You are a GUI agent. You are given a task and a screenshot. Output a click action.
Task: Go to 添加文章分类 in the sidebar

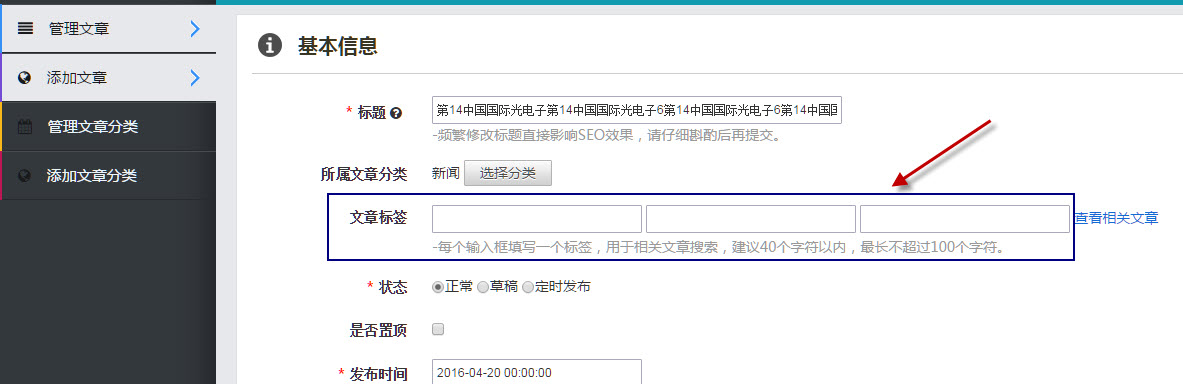point(109,176)
